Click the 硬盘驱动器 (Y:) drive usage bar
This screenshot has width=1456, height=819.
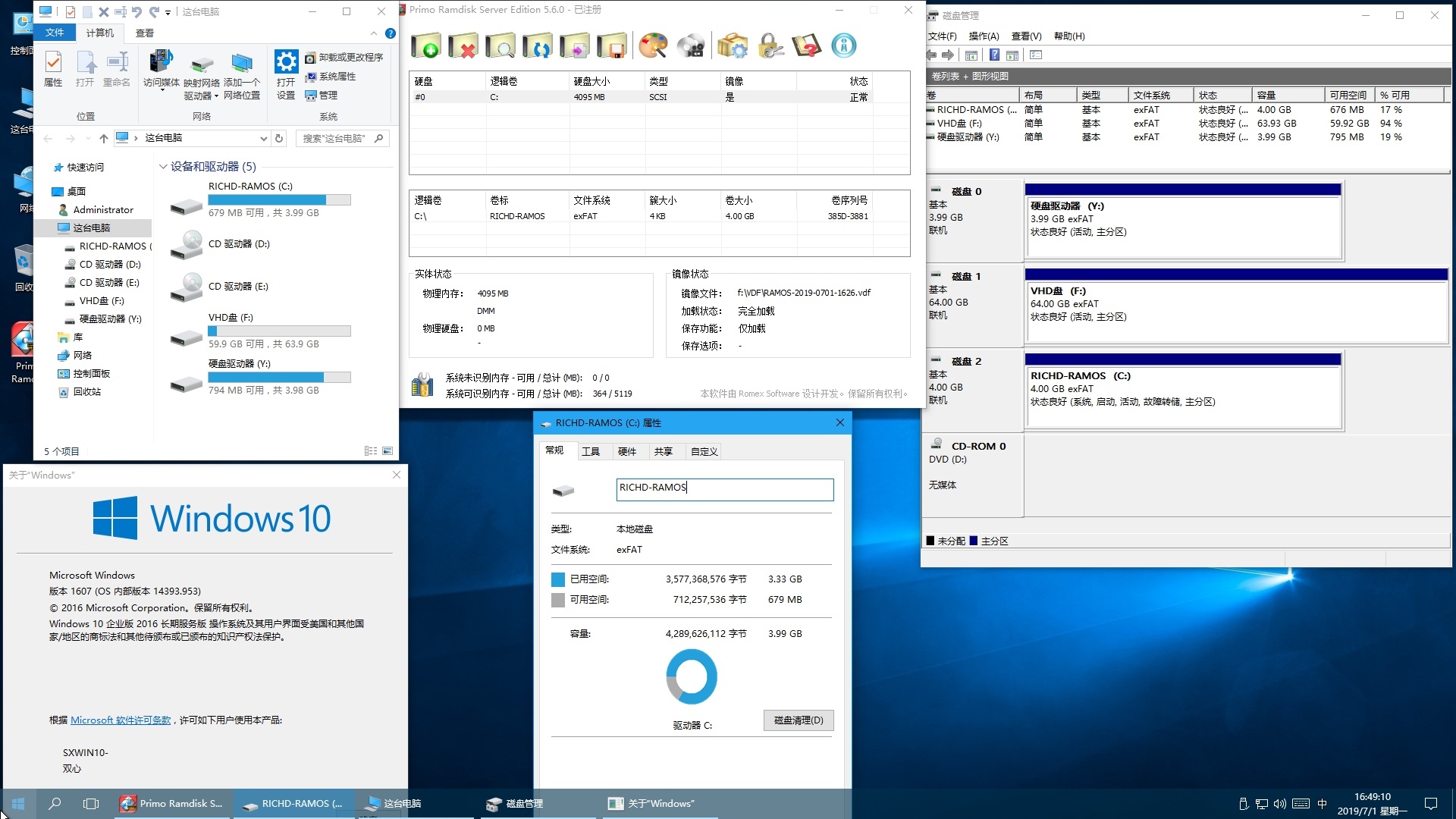tap(279, 378)
